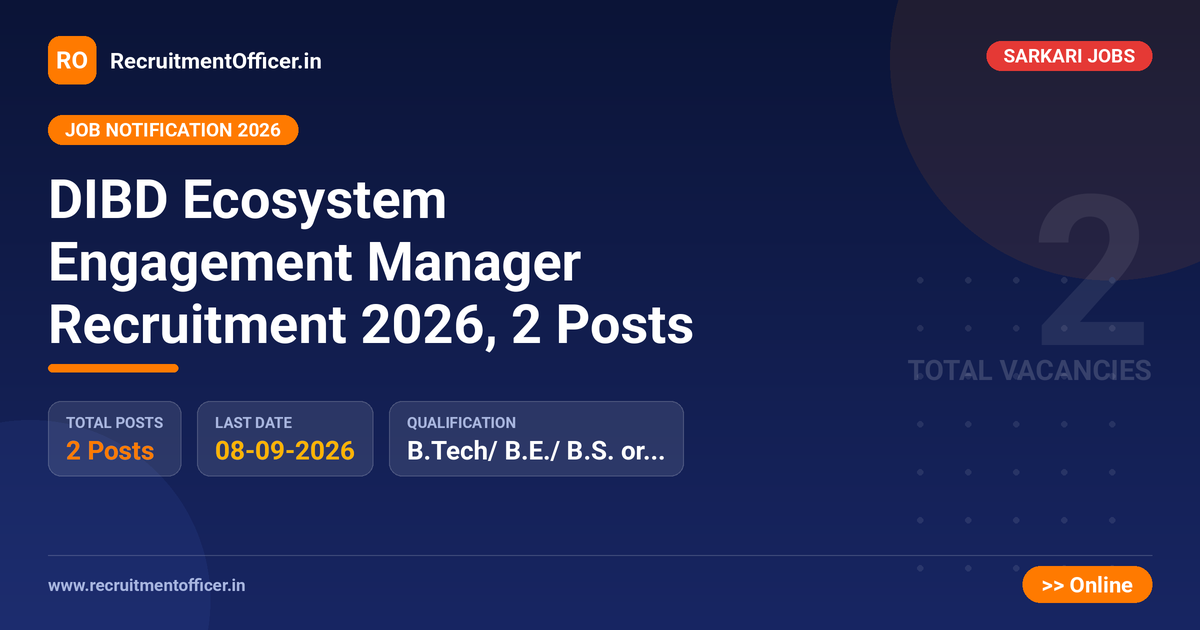The image size is (1200, 630).
Task: Click the orange RO logo icon
Action: click(x=72, y=60)
